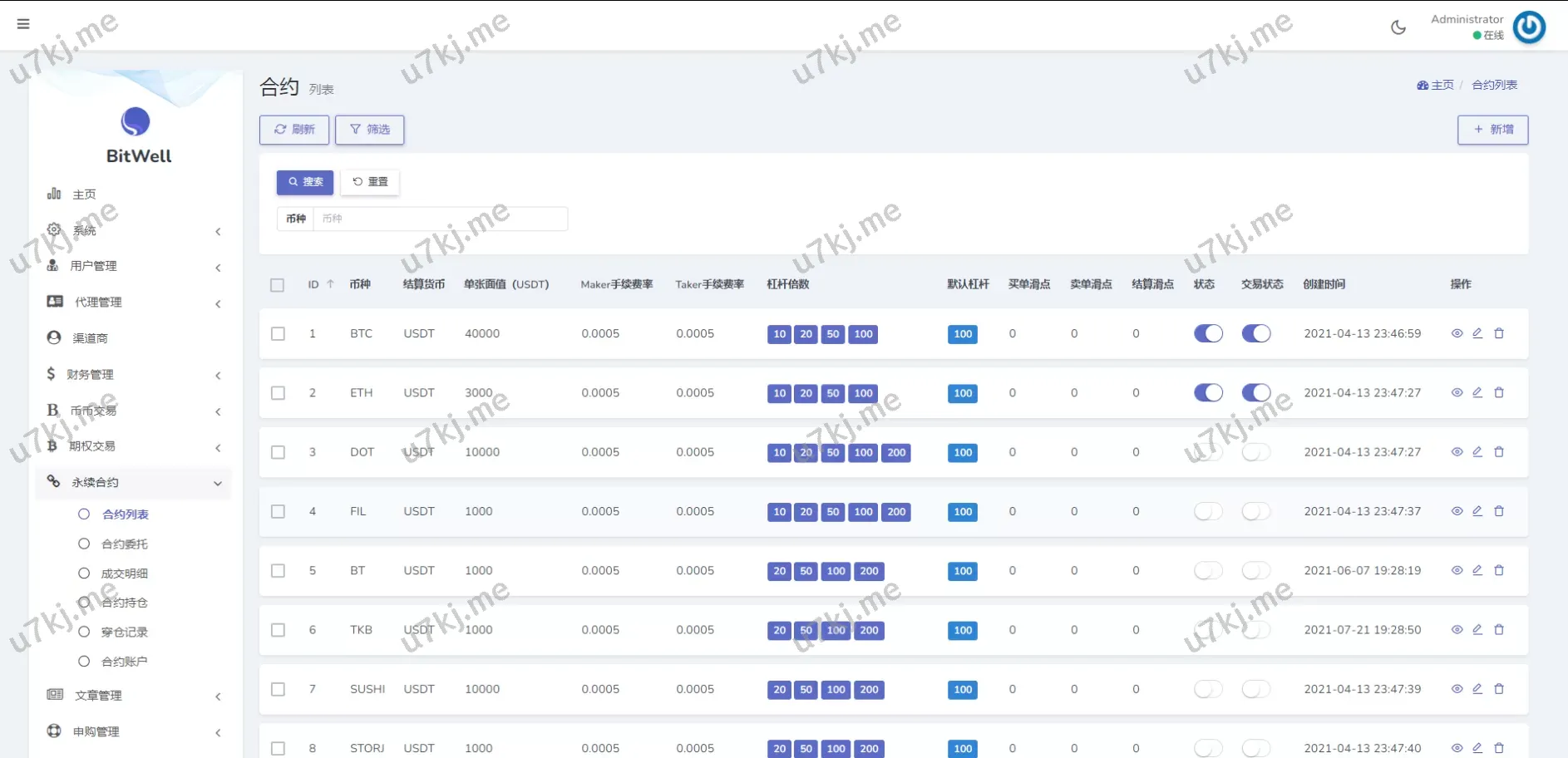Screen dimensions: 1568x758
Task: Collapse the 永续合约 sidebar menu
Action: point(133,482)
